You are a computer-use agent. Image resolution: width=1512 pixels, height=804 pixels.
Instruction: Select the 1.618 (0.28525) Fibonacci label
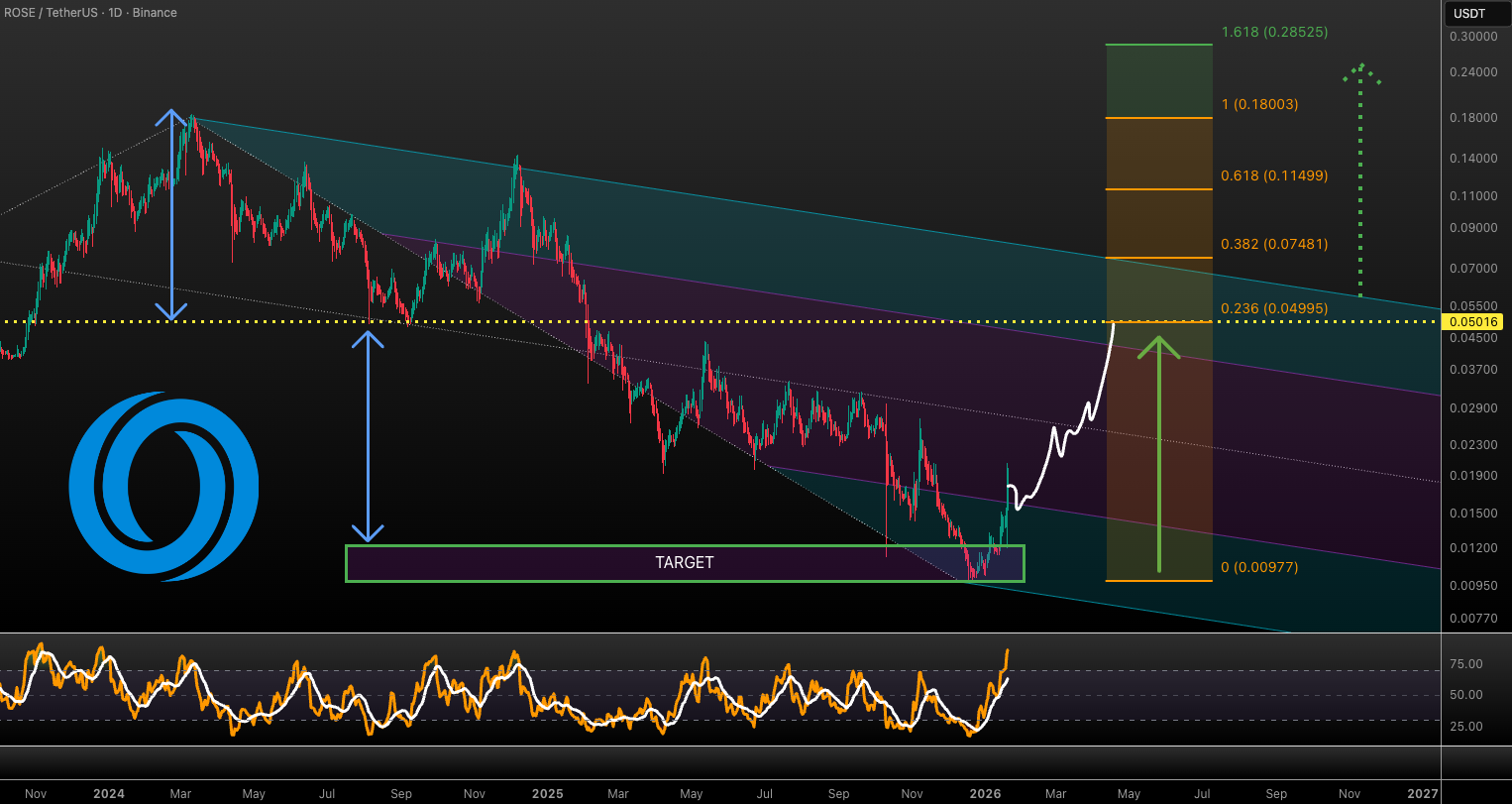coord(1274,32)
